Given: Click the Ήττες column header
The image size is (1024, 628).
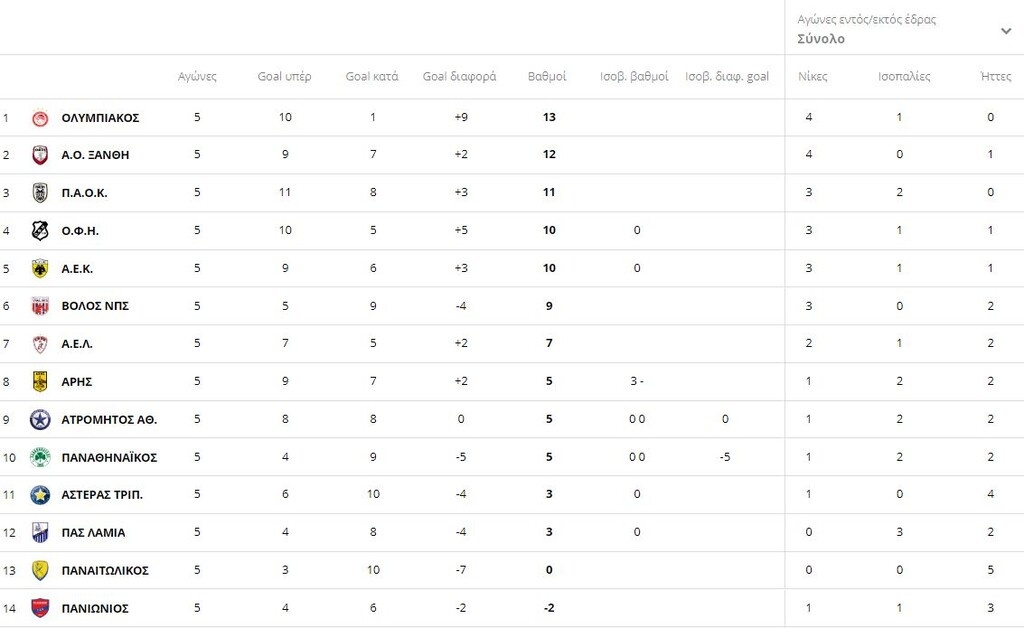Looking at the screenshot, I should pos(996,77).
